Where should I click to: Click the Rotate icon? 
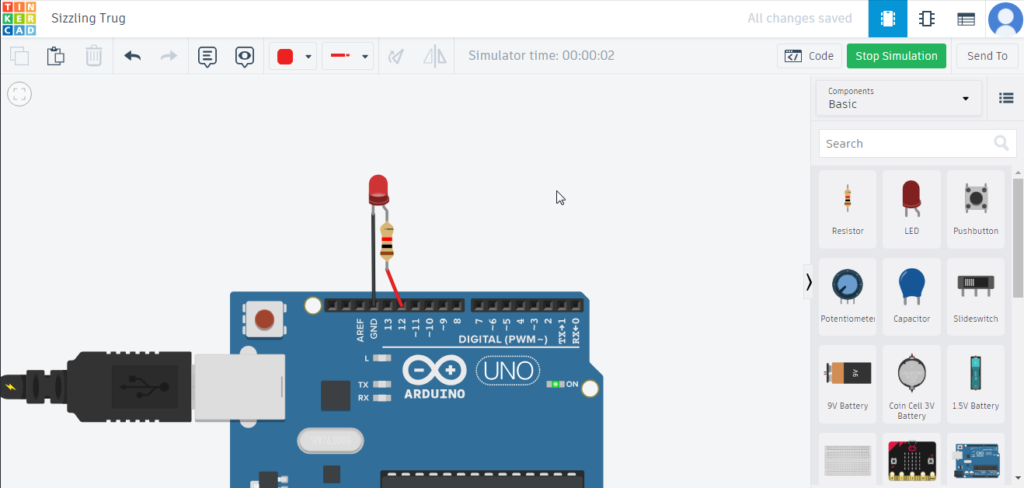pyautogui.click(x=396, y=57)
